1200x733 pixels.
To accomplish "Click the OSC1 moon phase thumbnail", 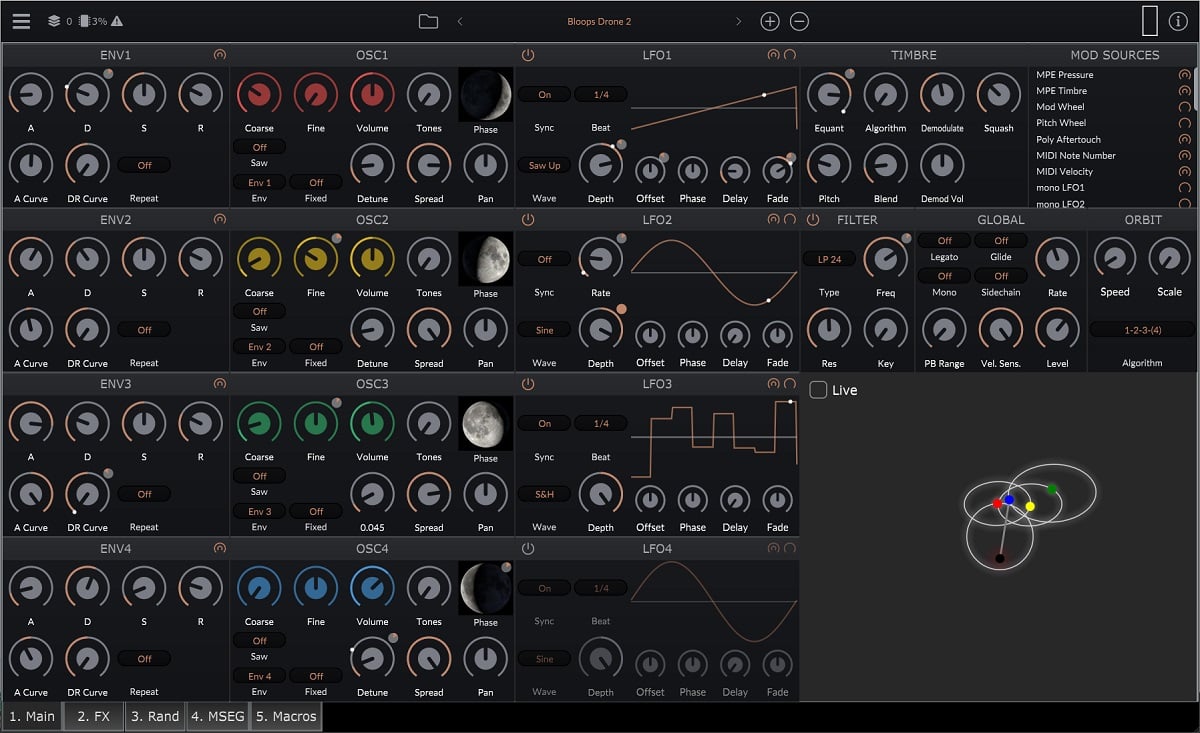I will (x=485, y=95).
